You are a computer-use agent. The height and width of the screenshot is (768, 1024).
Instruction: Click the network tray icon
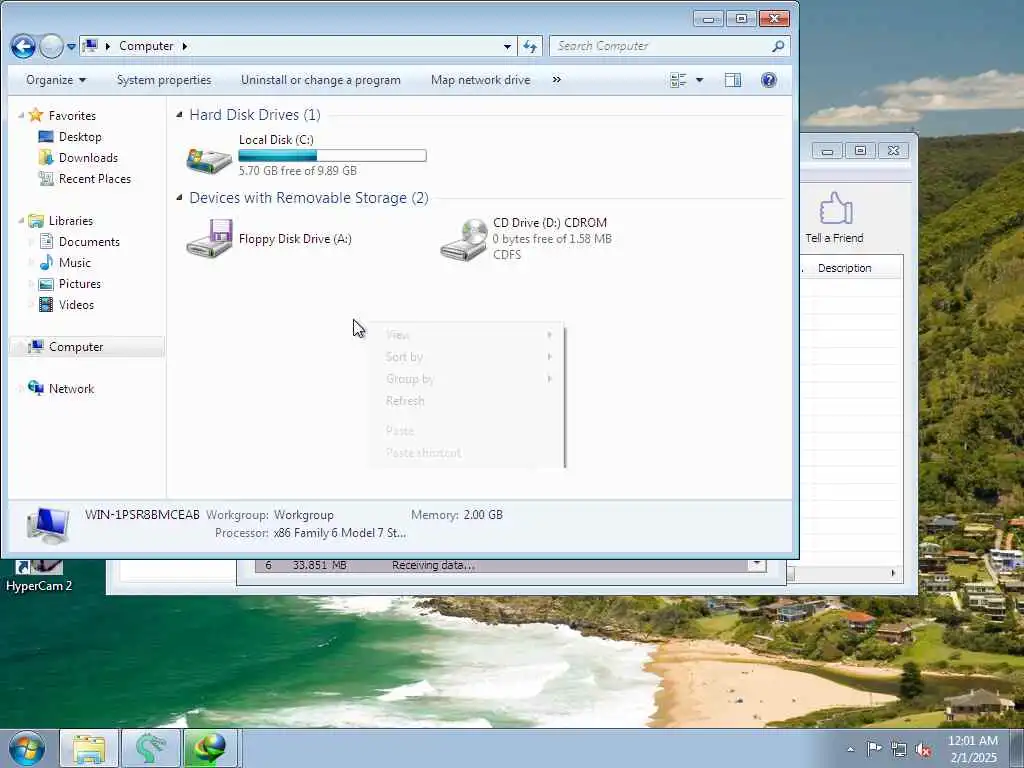899,750
